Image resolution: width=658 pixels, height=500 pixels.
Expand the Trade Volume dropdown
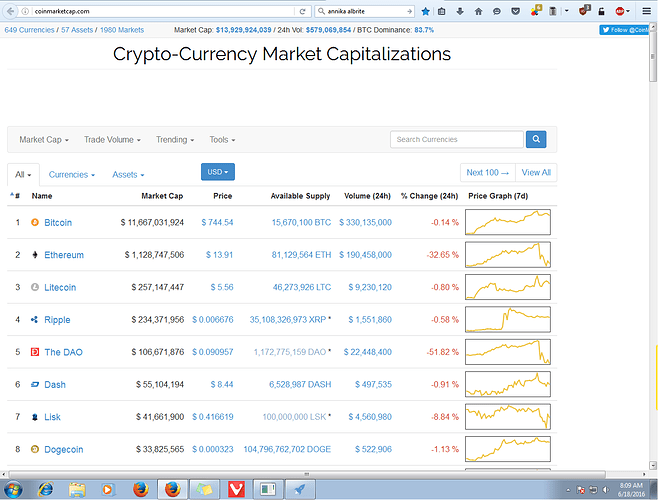coord(112,139)
